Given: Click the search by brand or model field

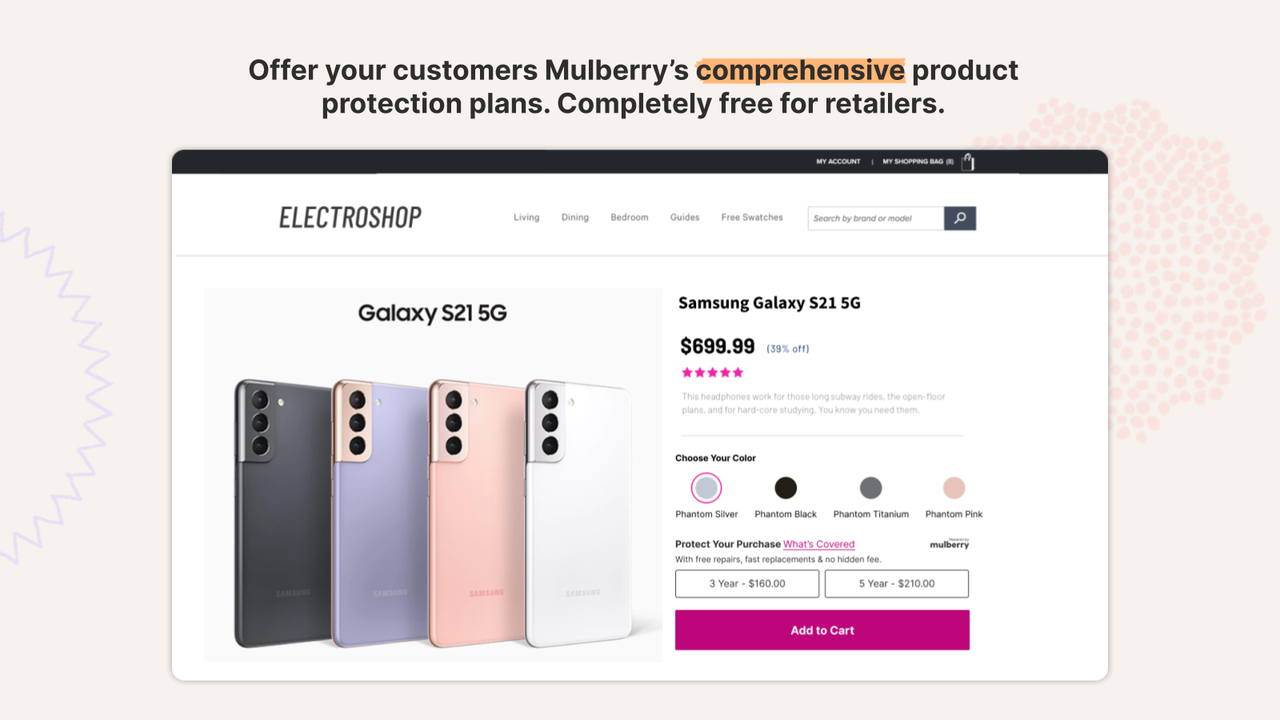Looking at the screenshot, I should (x=874, y=217).
